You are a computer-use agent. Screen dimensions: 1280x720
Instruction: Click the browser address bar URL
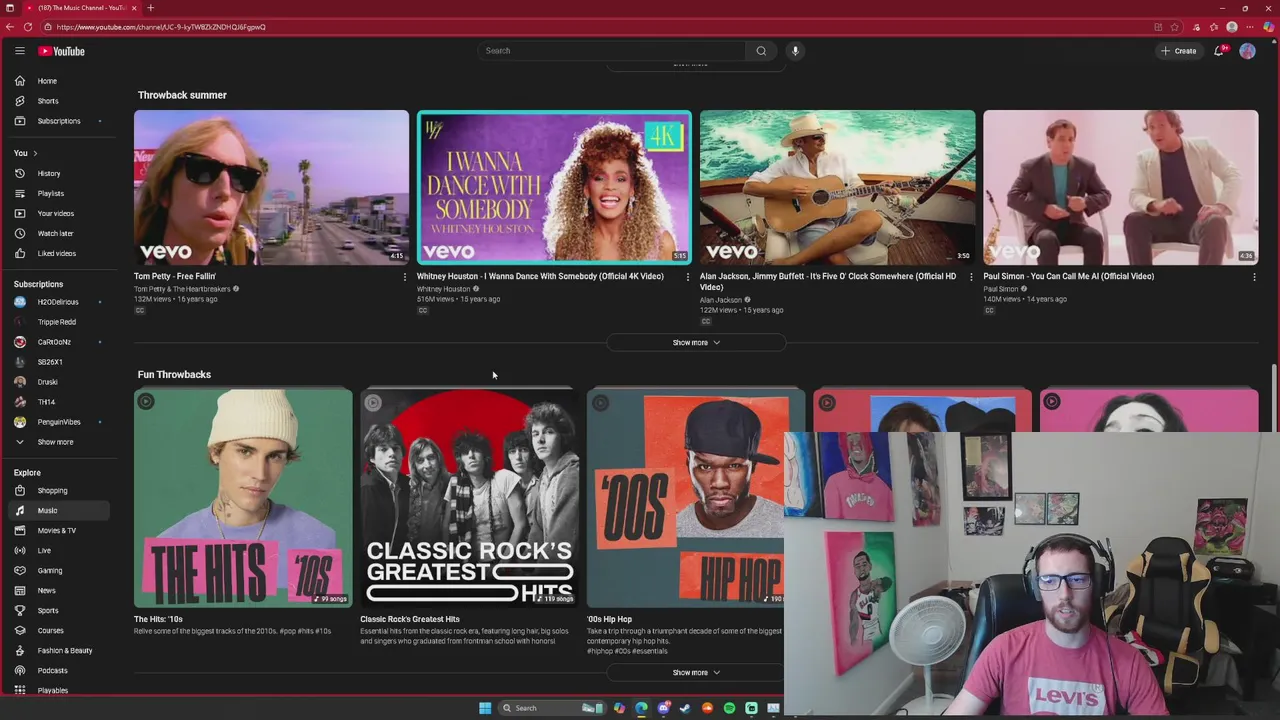tap(161, 27)
